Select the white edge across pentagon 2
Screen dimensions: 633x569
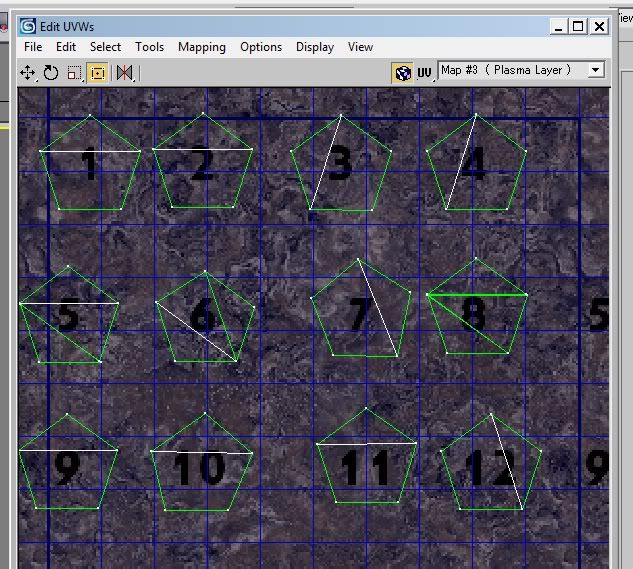point(203,149)
